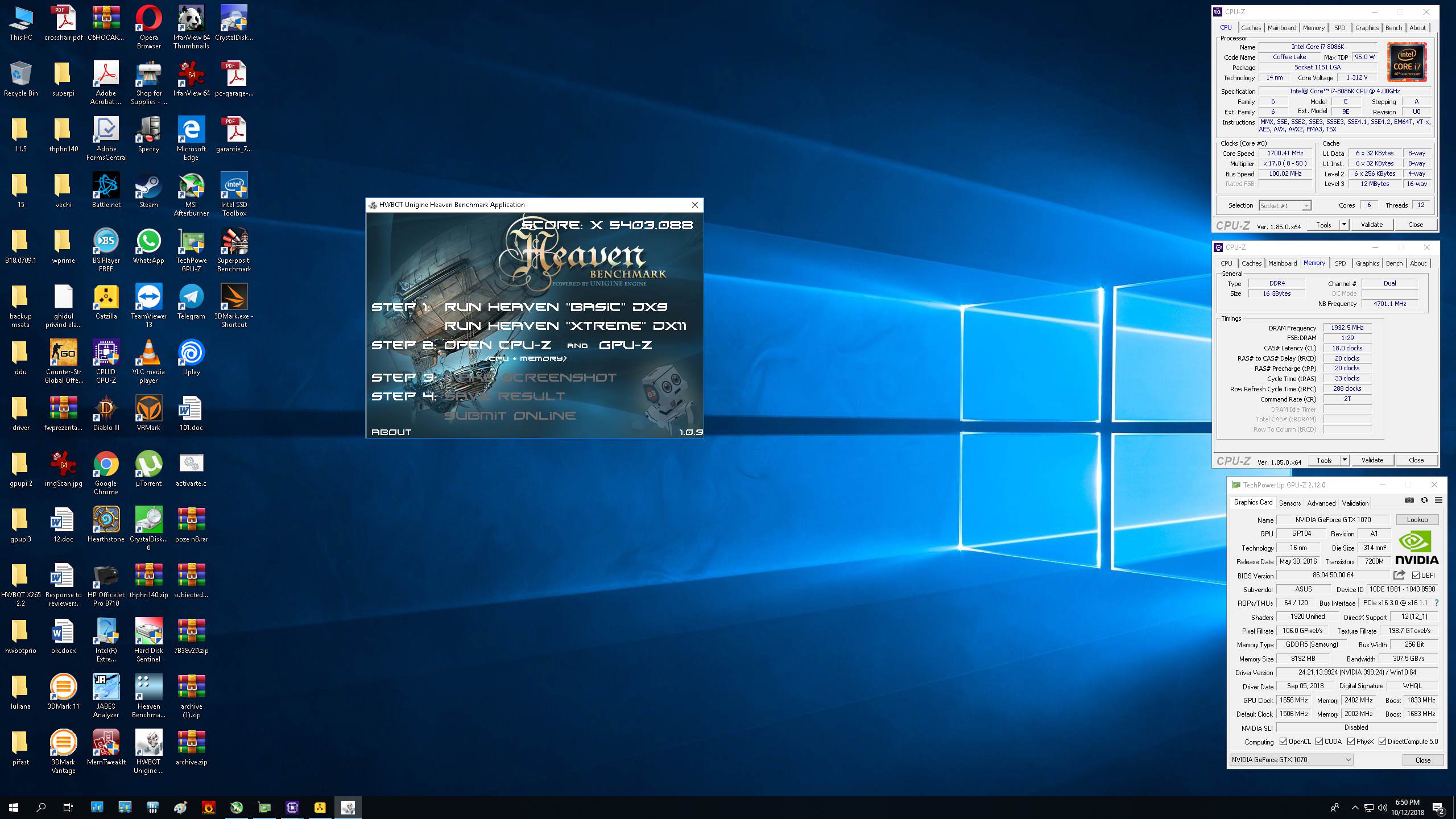Click Close button in Memory CPU-Z window
Screen dimensions: 1456x819
tap(1416, 460)
